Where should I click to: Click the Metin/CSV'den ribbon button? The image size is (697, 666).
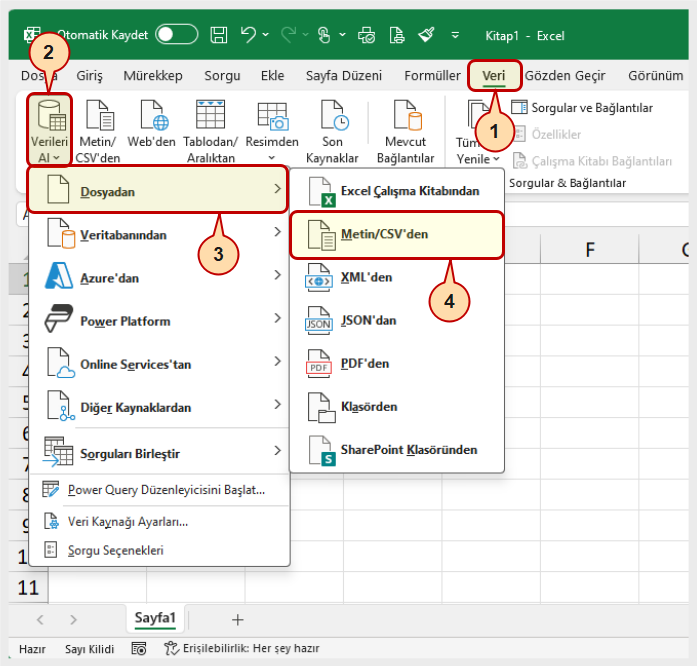point(98,131)
